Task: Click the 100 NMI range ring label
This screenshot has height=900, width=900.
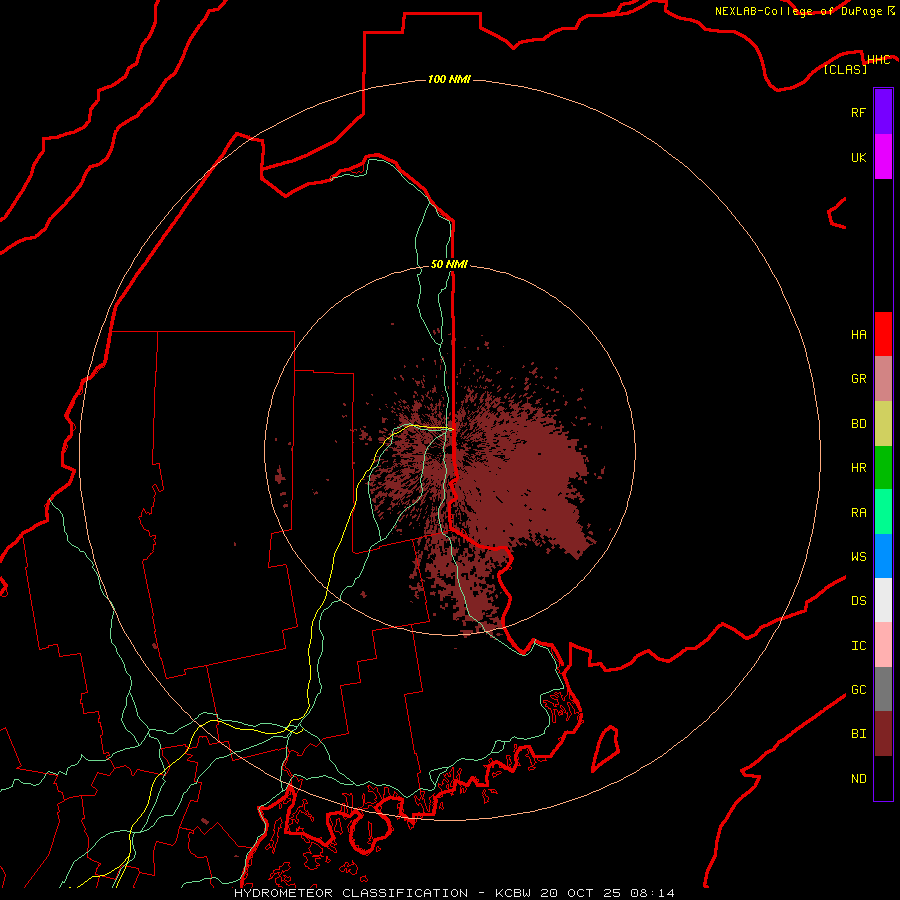Action: [449, 79]
